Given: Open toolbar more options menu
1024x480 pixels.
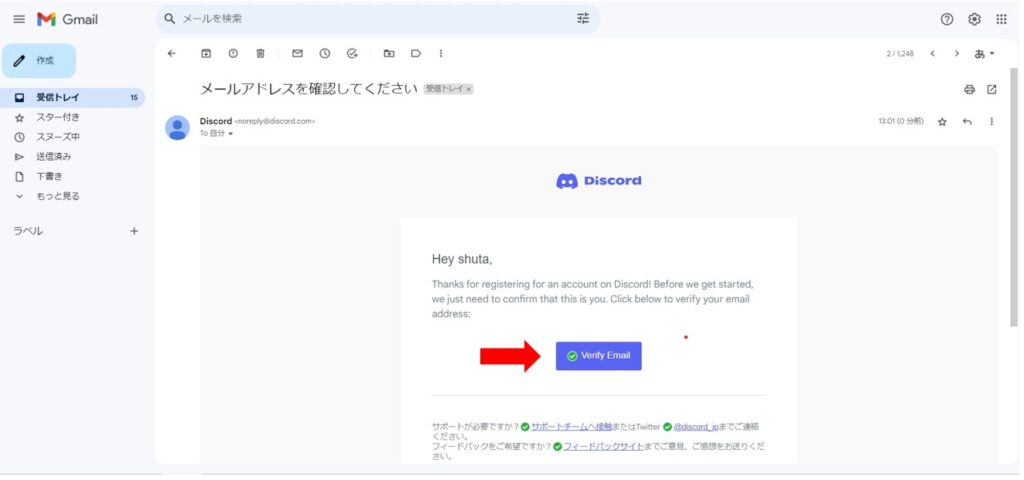Looking at the screenshot, I should pyautogui.click(x=441, y=54).
